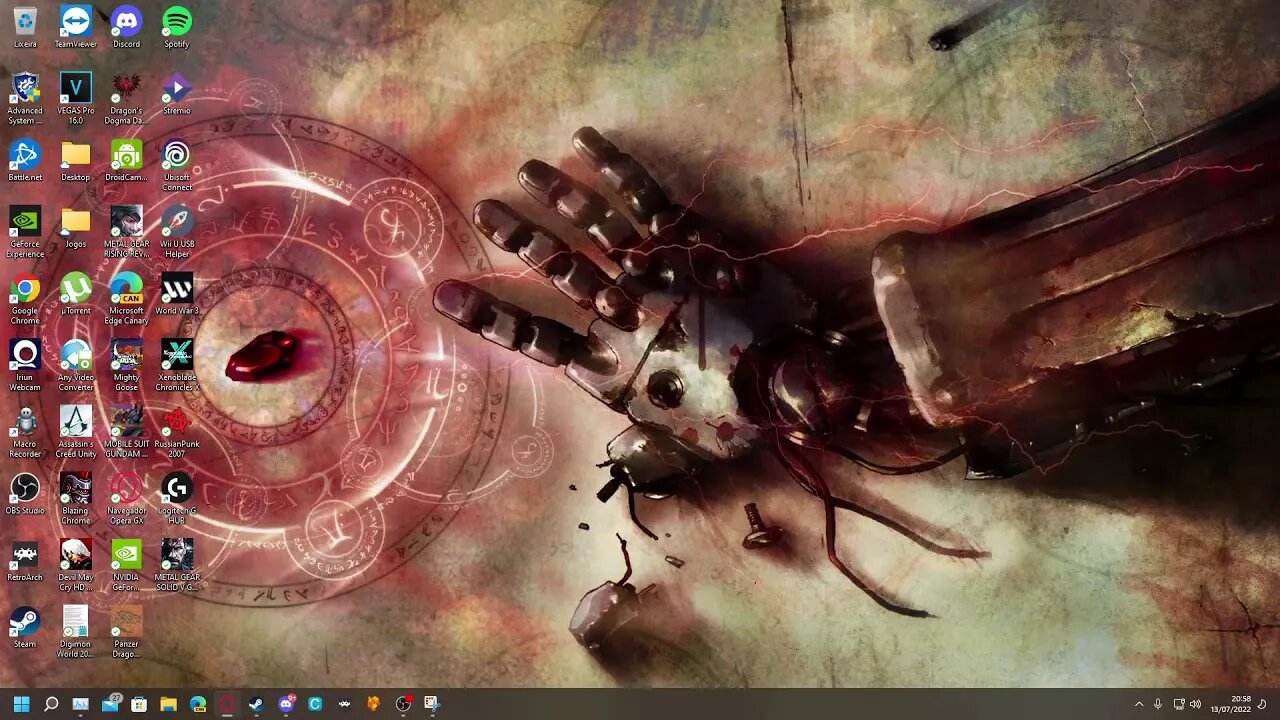Image resolution: width=1280 pixels, height=720 pixels.
Task: Switch to Edge Canary in taskbar
Action: tap(198, 704)
